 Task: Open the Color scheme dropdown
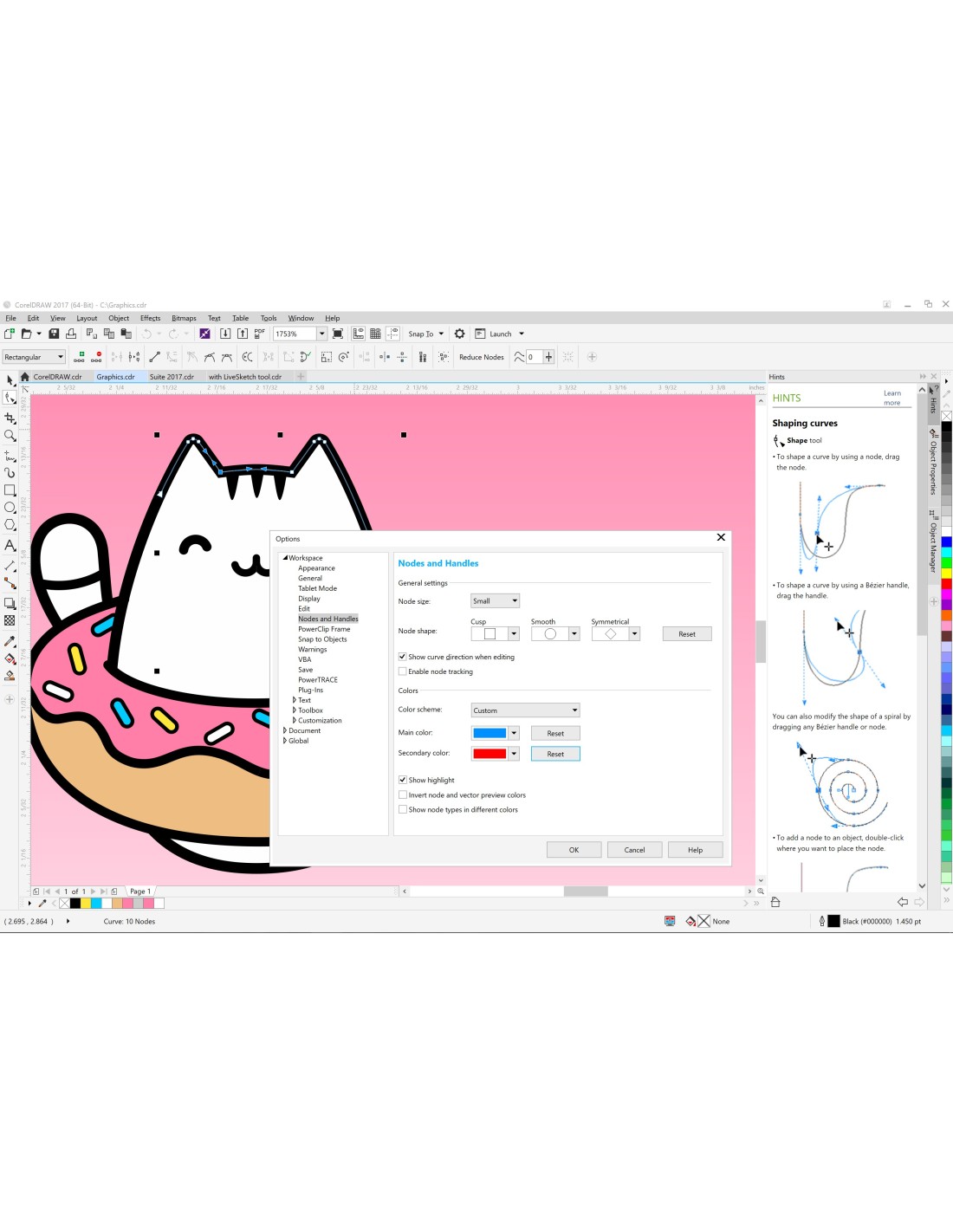tap(525, 710)
